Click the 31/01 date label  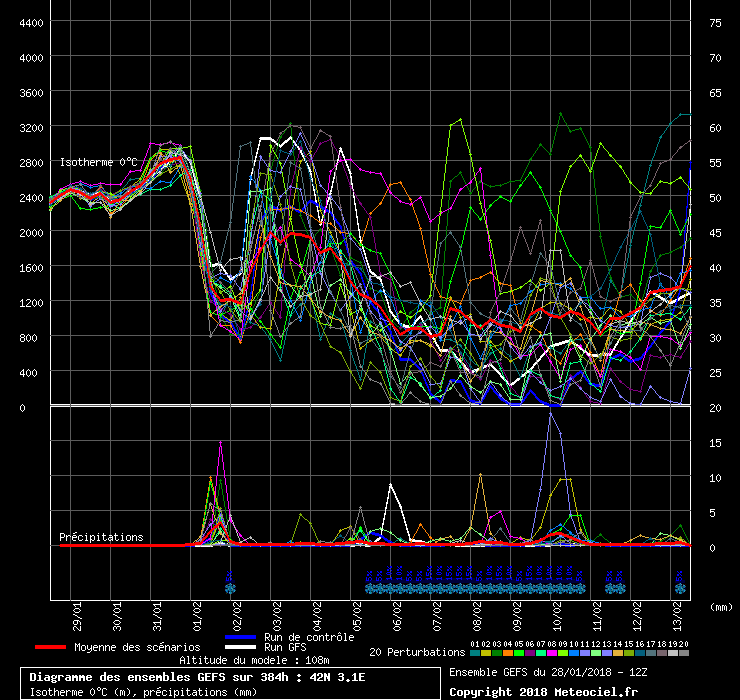click(x=157, y=616)
